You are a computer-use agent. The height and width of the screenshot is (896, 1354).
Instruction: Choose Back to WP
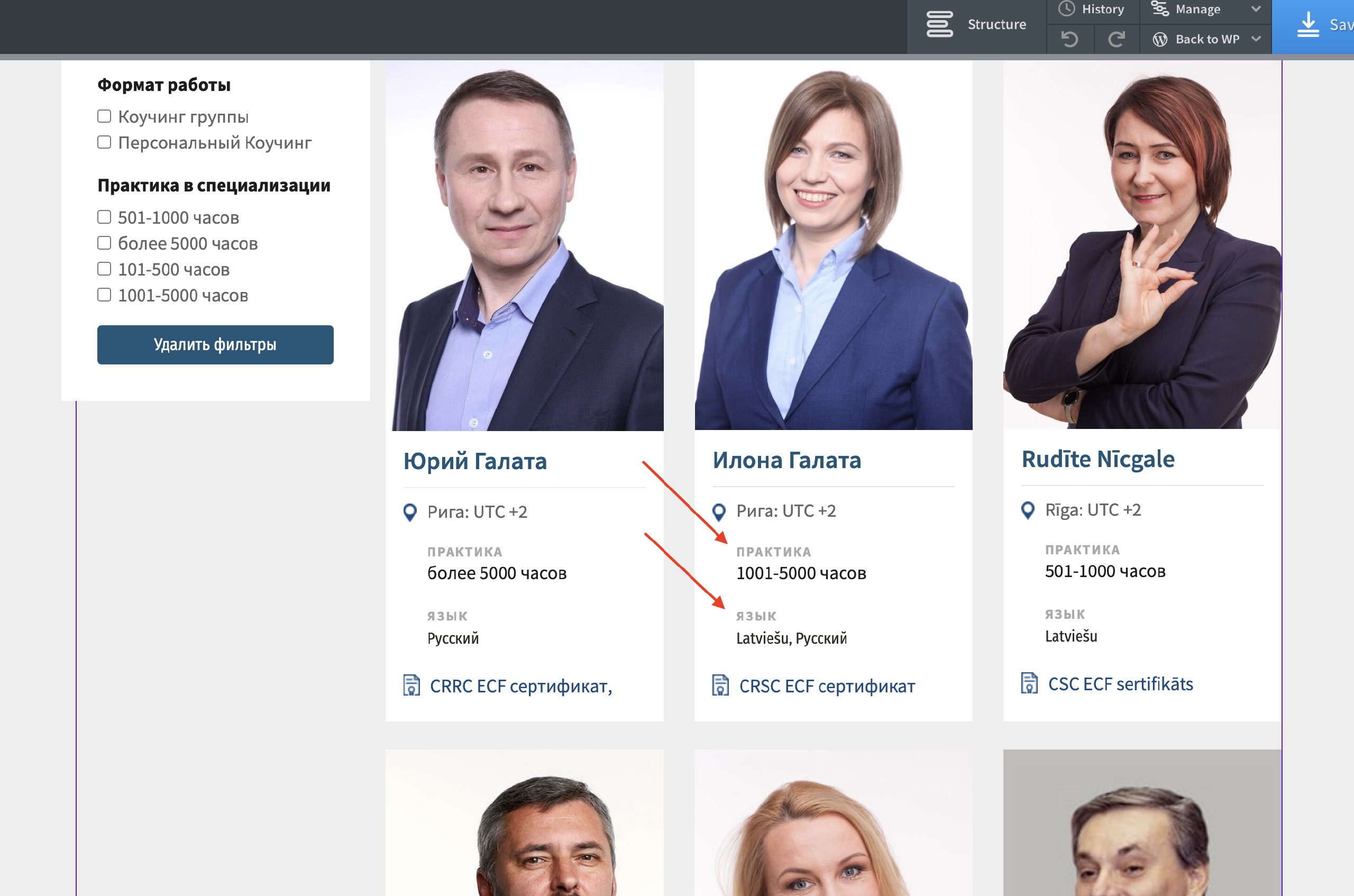click(1207, 39)
